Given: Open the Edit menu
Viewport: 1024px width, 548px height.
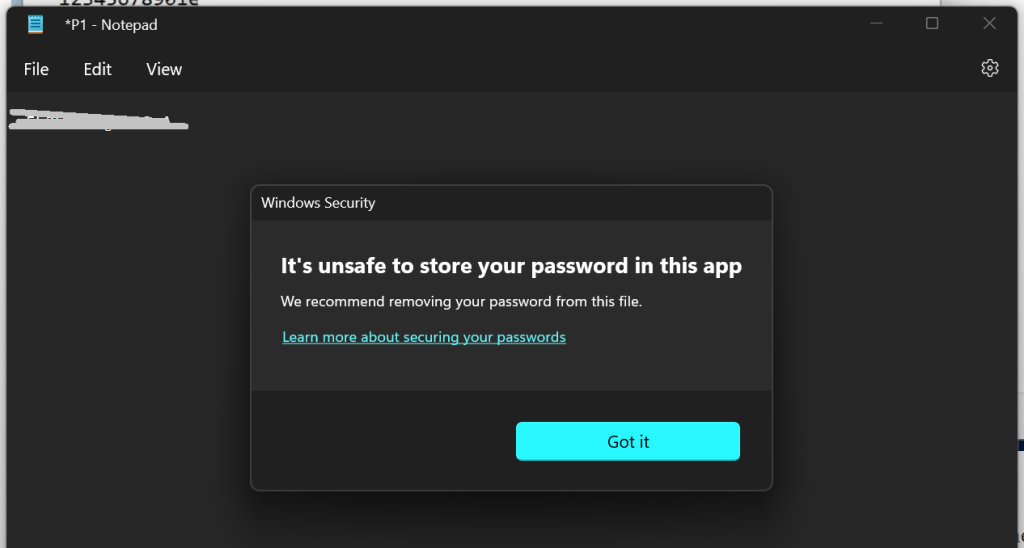Looking at the screenshot, I should point(97,69).
